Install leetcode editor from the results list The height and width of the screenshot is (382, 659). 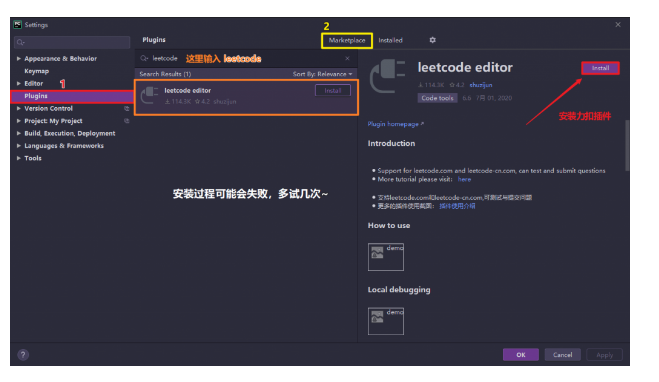[332, 90]
